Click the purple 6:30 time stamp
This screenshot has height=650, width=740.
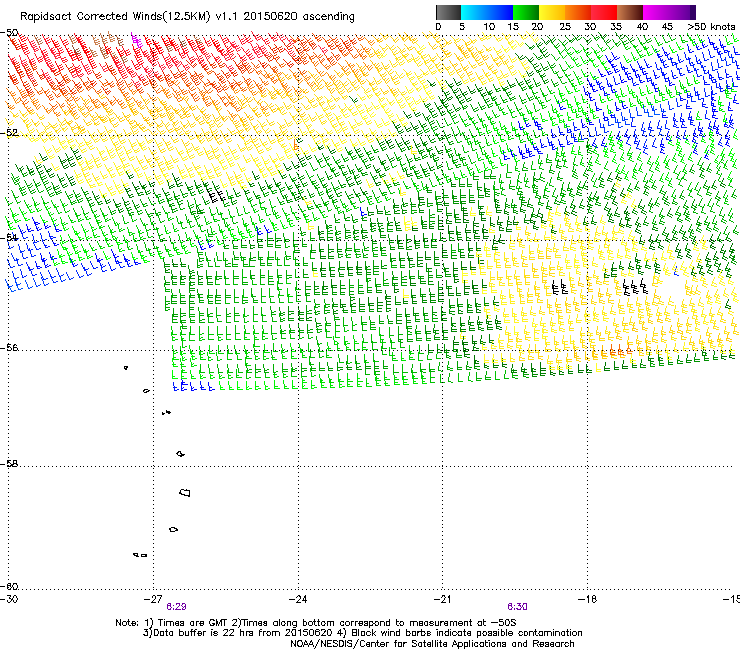(x=517, y=607)
